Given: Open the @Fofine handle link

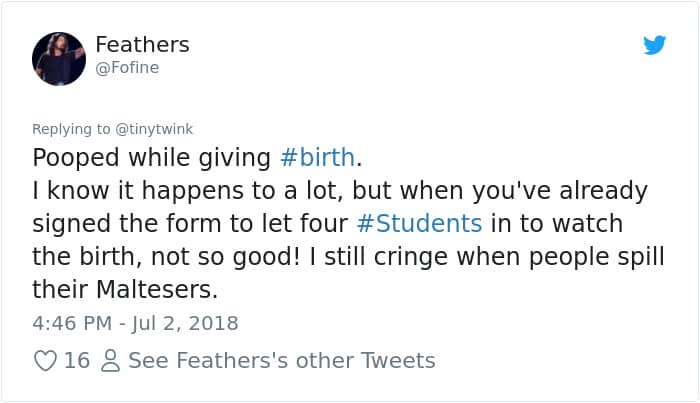Looking at the screenshot, I should 127,67.
